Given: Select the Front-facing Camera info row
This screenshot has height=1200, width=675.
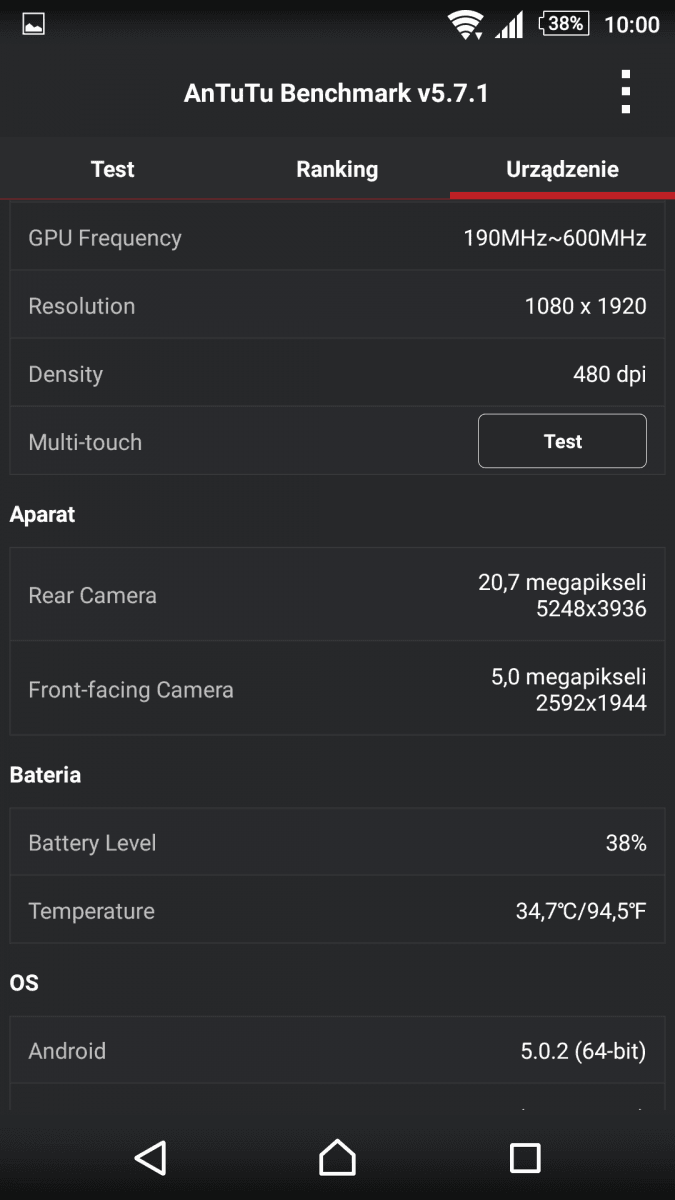Looking at the screenshot, I should [337, 689].
